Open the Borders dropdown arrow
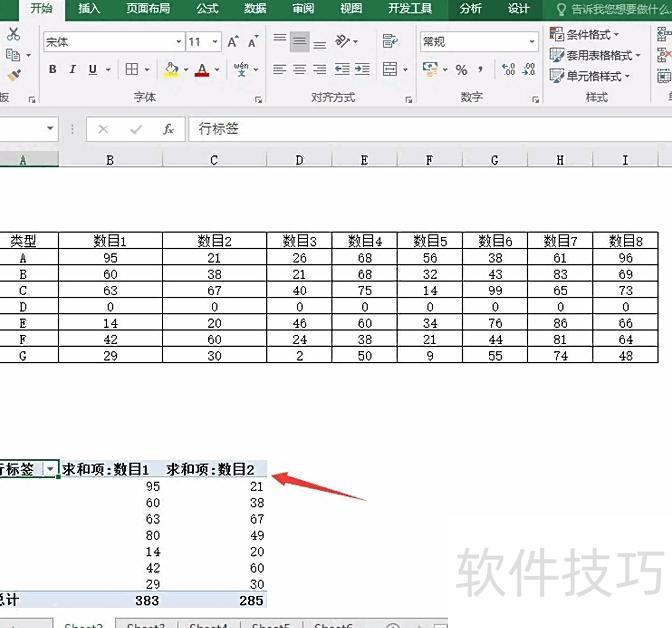This screenshot has width=672, height=628. pos(147,69)
